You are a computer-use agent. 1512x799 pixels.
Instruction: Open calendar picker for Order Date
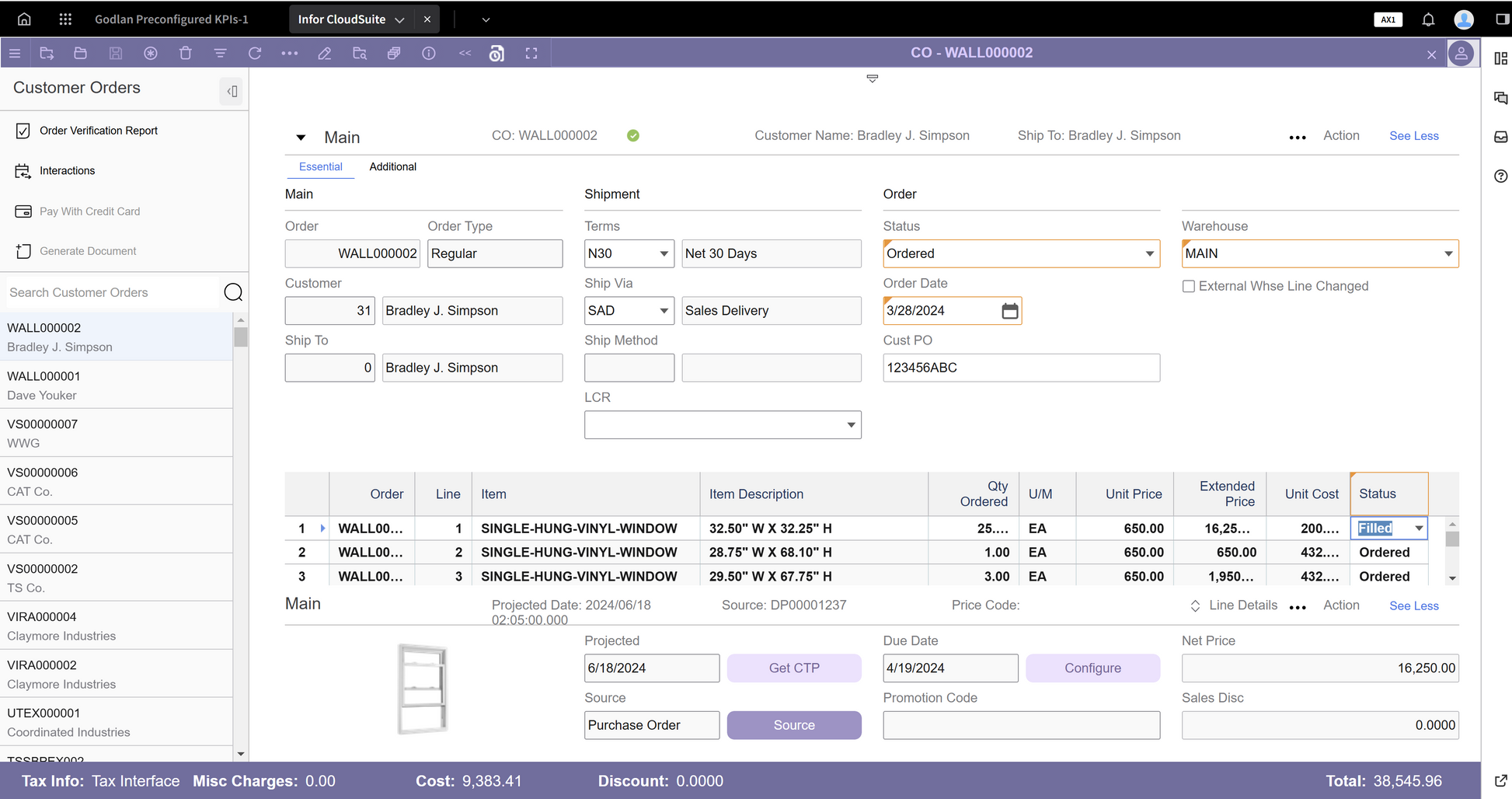click(x=1009, y=311)
